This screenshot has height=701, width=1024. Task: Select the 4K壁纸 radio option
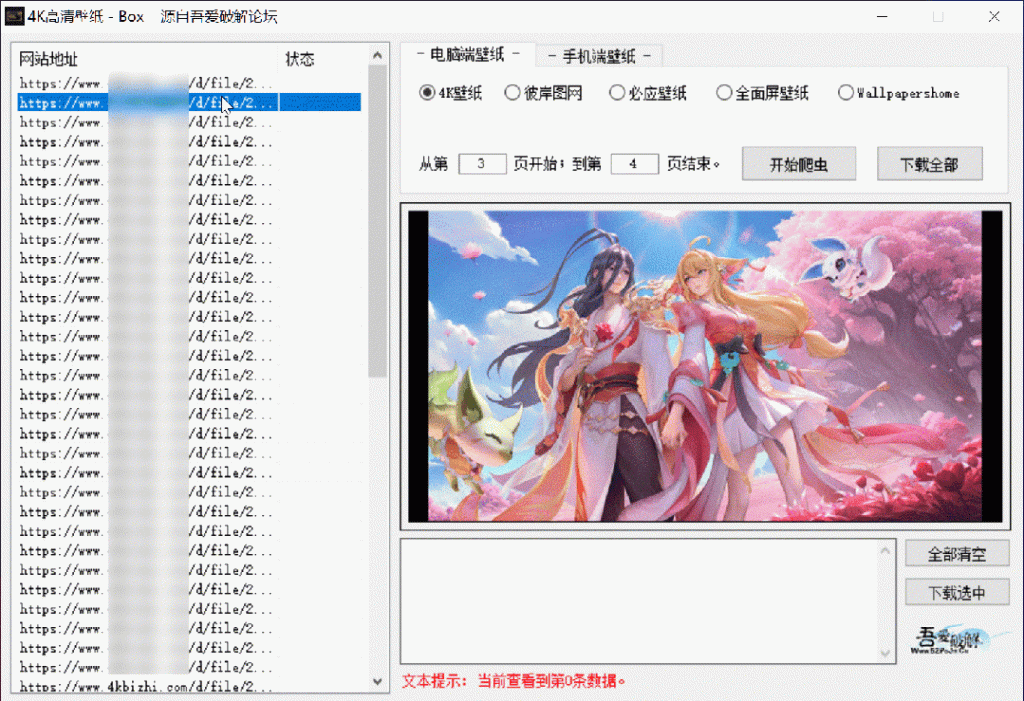pos(451,93)
